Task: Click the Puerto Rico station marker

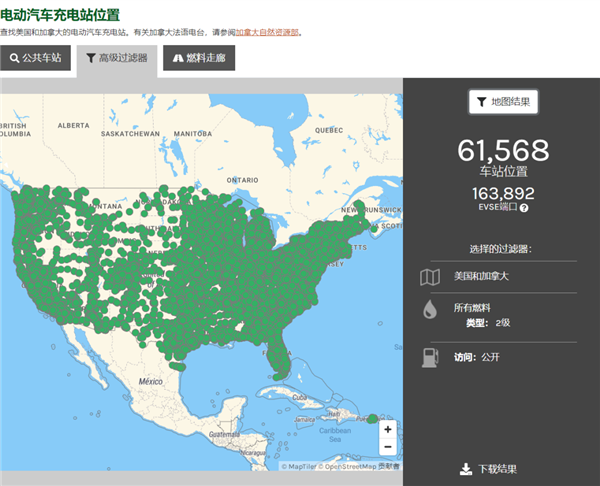Action: click(x=372, y=419)
